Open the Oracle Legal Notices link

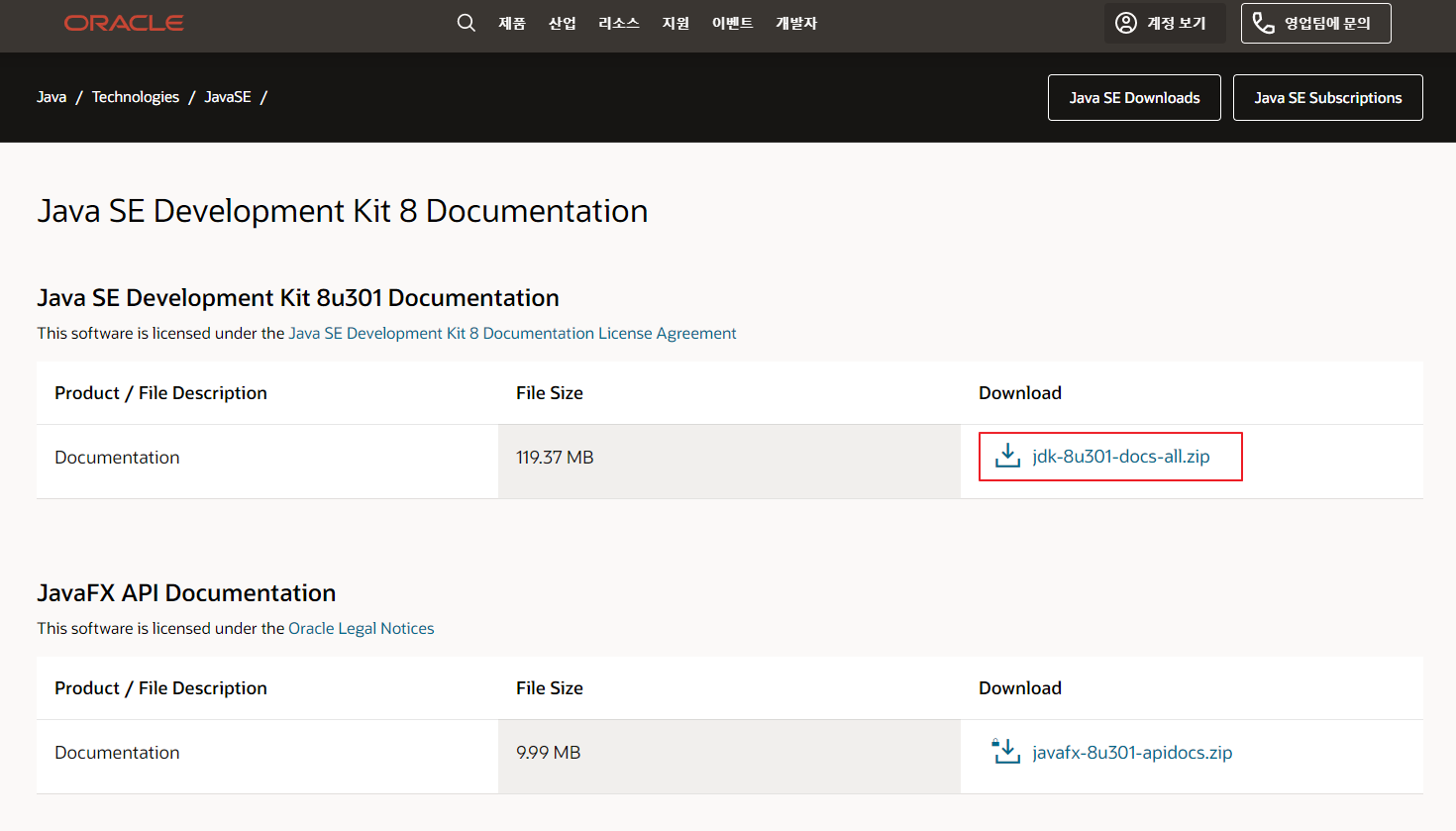tap(362, 628)
